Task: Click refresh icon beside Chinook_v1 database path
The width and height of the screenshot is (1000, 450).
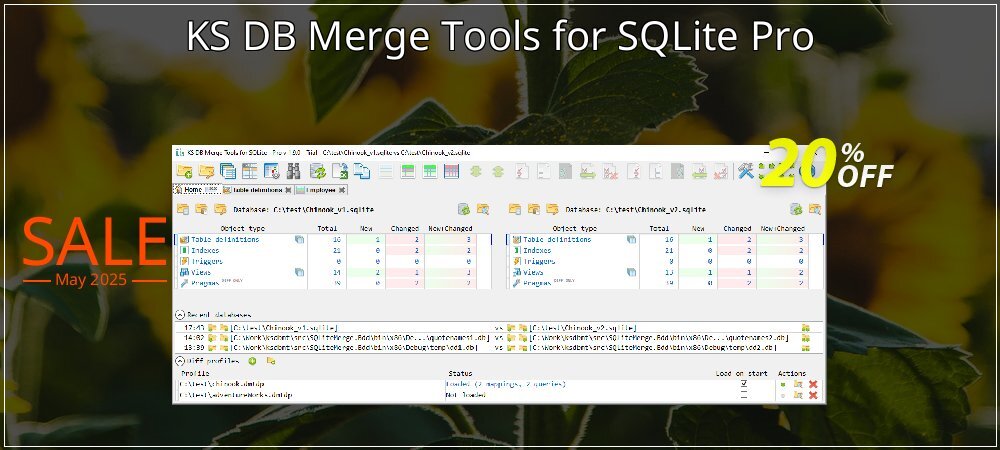Action: (464, 209)
